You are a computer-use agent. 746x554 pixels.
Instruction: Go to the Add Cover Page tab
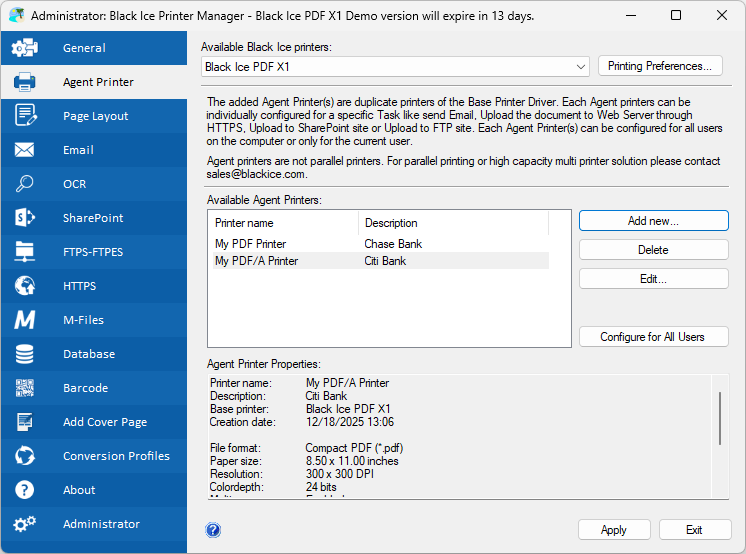click(104, 422)
